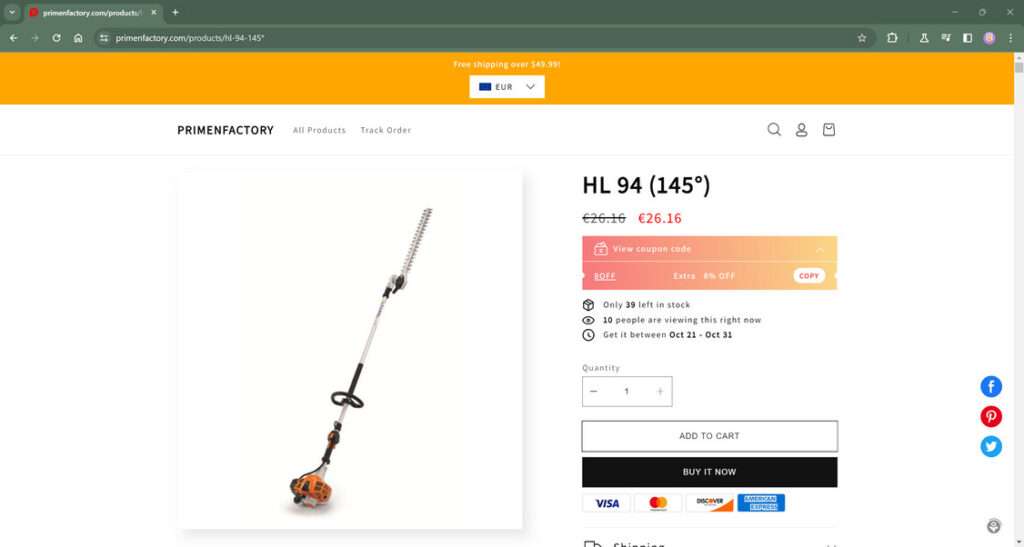The height and width of the screenshot is (547, 1024).
Task: Open the site search magnifier icon
Action: [x=774, y=129]
